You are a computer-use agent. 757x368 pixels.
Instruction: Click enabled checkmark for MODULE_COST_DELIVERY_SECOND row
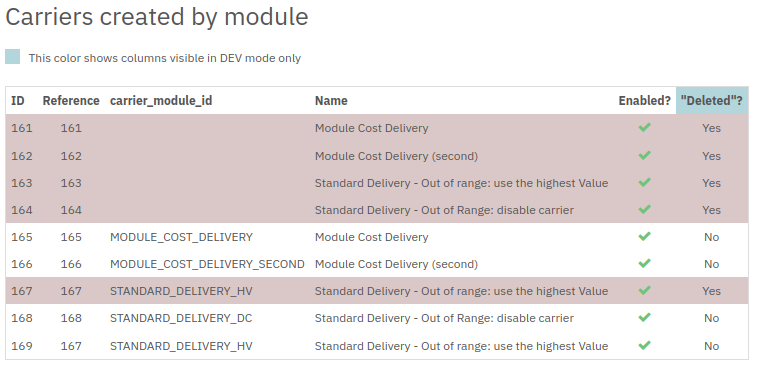(x=644, y=264)
